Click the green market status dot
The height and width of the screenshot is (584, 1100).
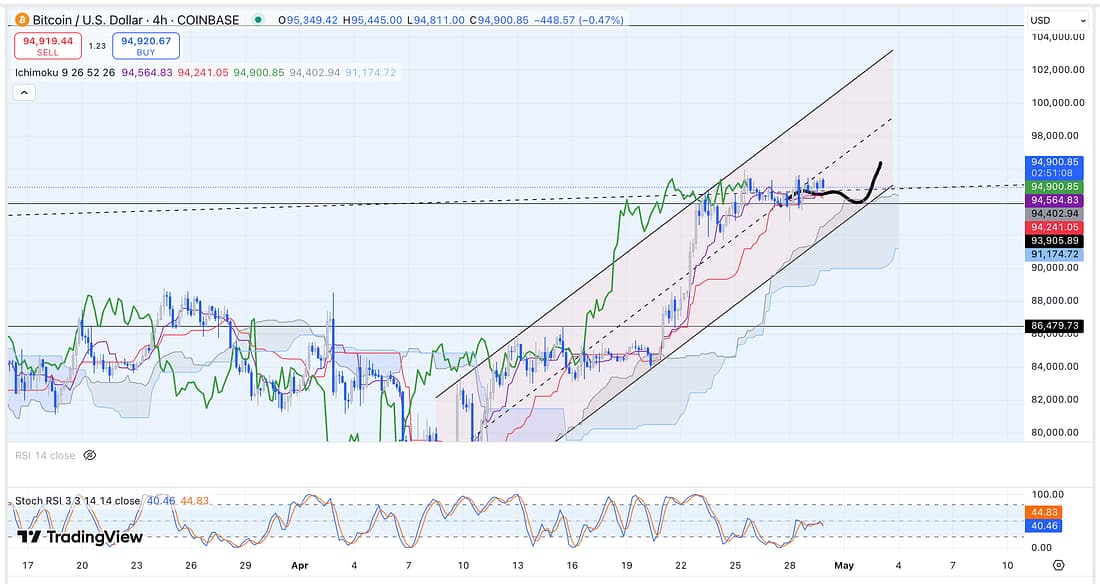coord(260,20)
